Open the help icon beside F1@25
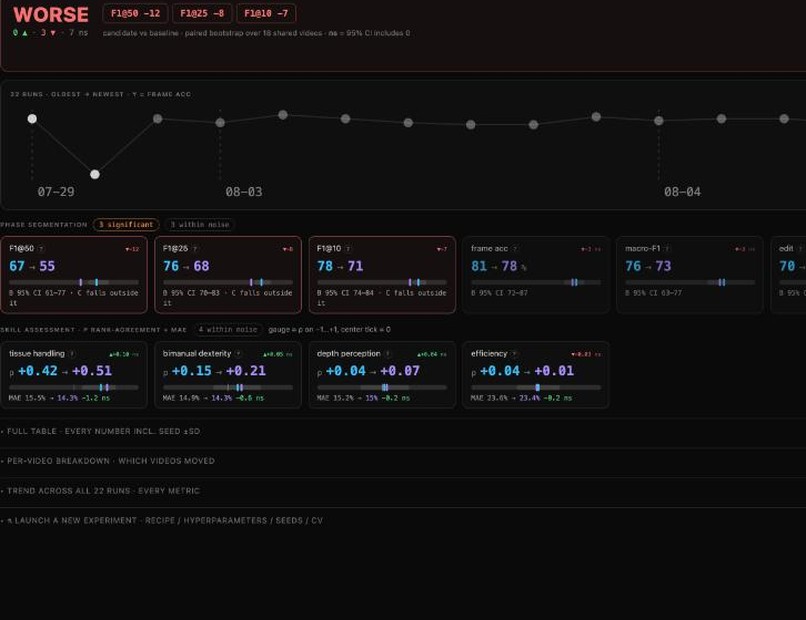 click(195, 249)
